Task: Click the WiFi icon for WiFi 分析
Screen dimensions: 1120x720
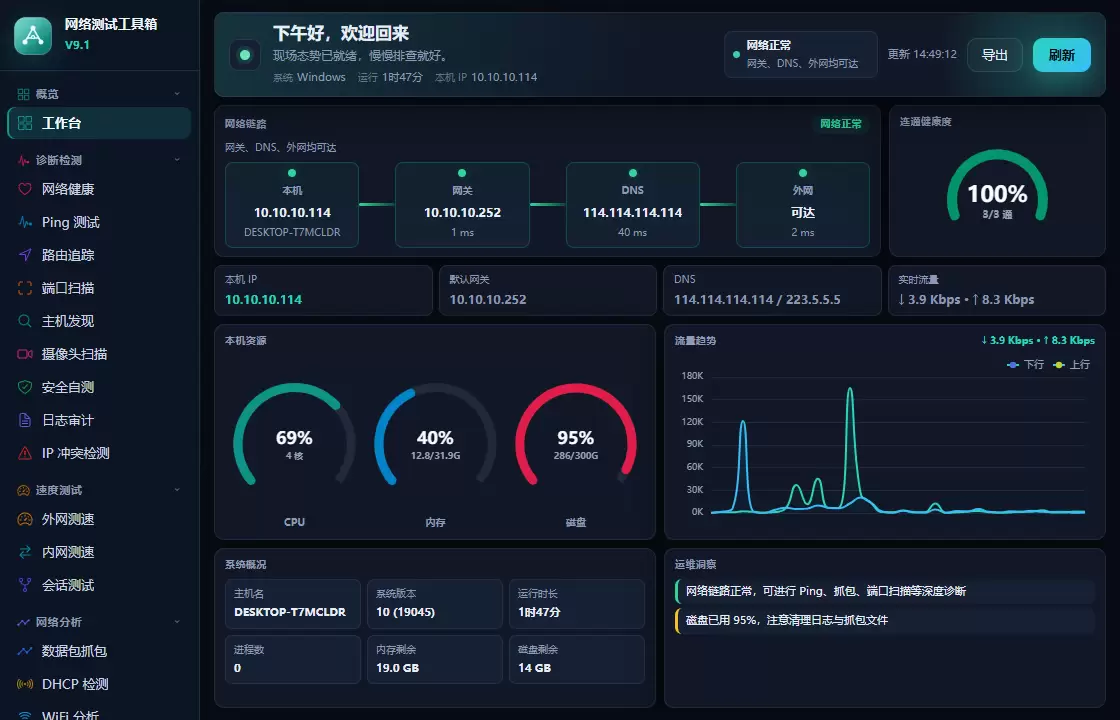Action: 25,714
